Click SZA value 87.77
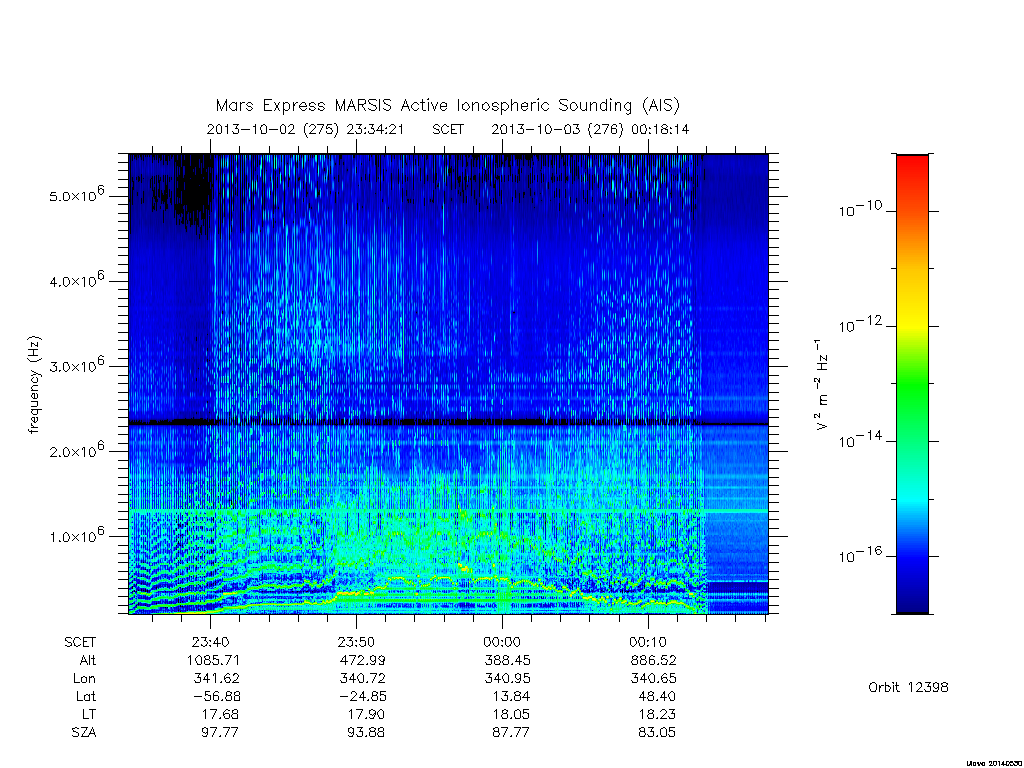Screen dimensions: 1024x768 click(511, 733)
